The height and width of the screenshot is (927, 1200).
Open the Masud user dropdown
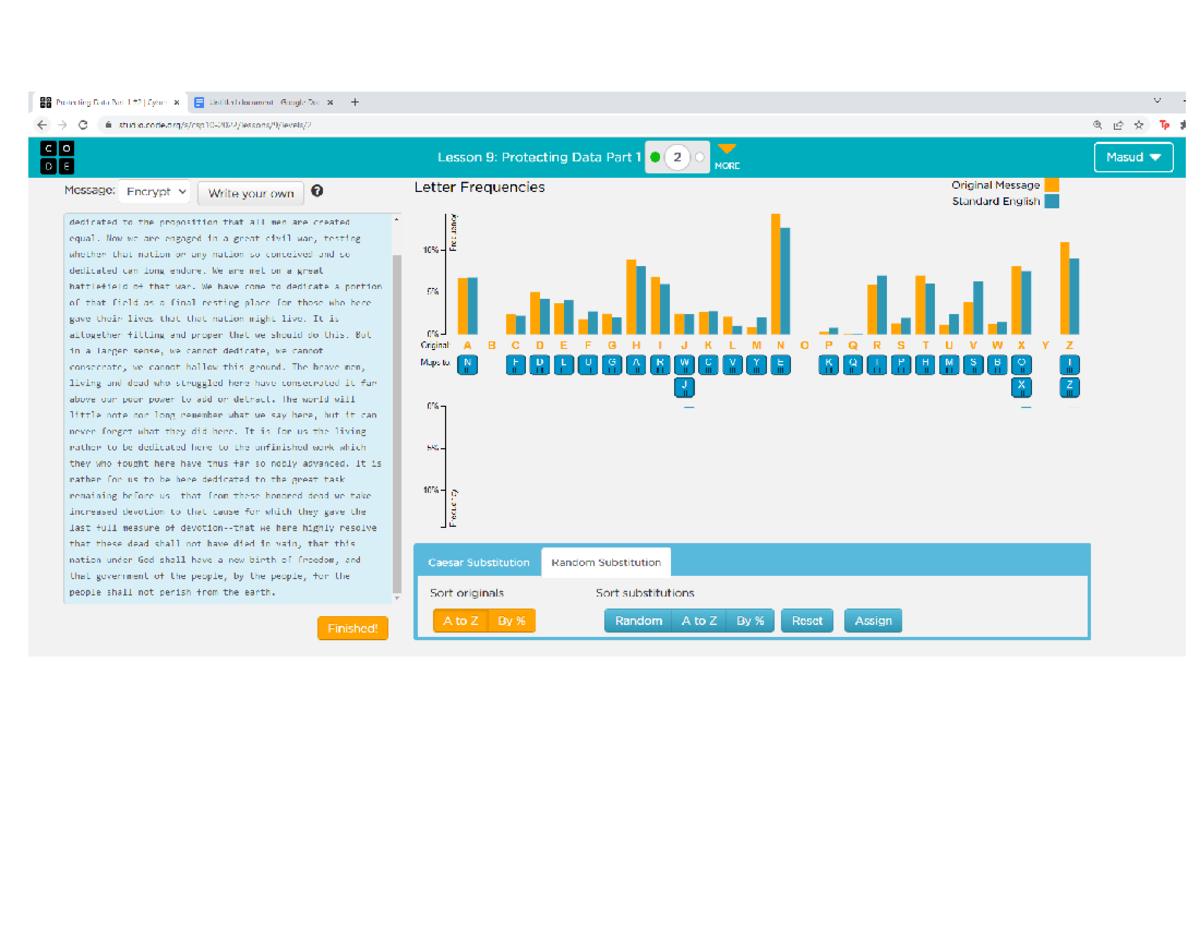1133,157
